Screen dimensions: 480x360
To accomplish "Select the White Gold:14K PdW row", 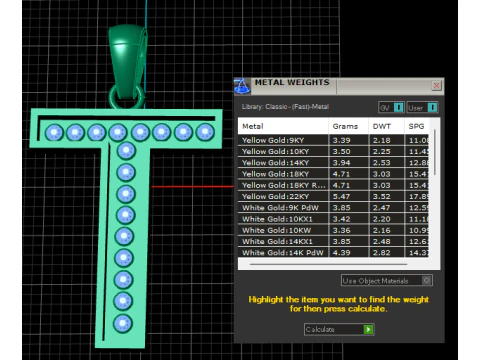I will pos(333,252).
